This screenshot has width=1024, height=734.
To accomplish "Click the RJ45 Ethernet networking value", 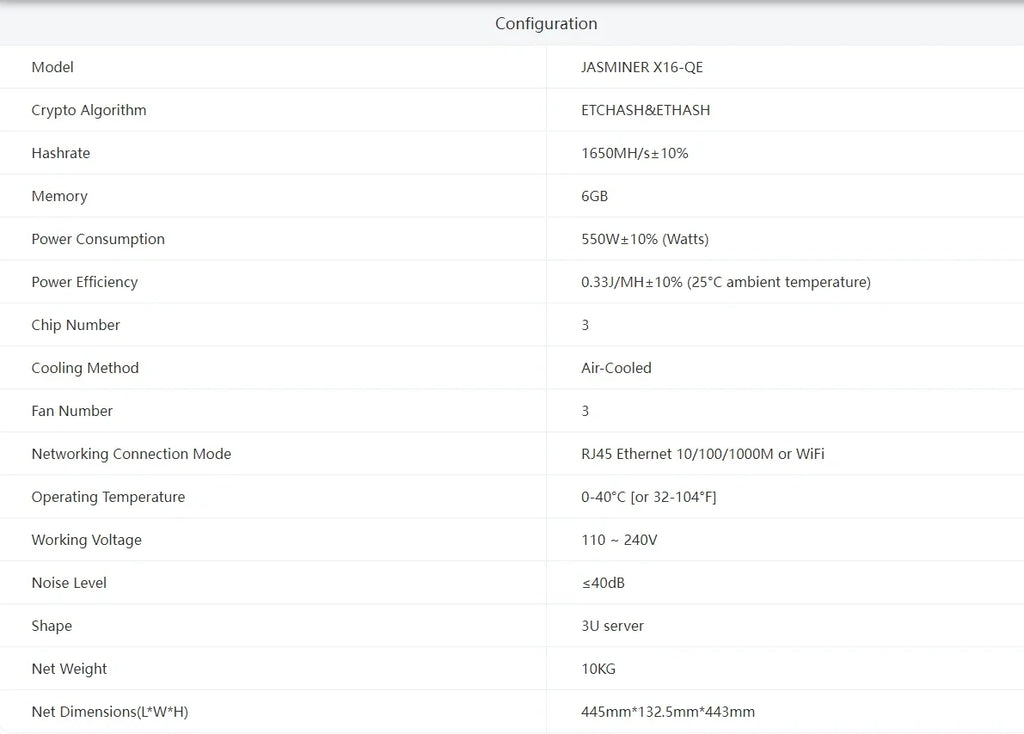I will [x=702, y=455].
